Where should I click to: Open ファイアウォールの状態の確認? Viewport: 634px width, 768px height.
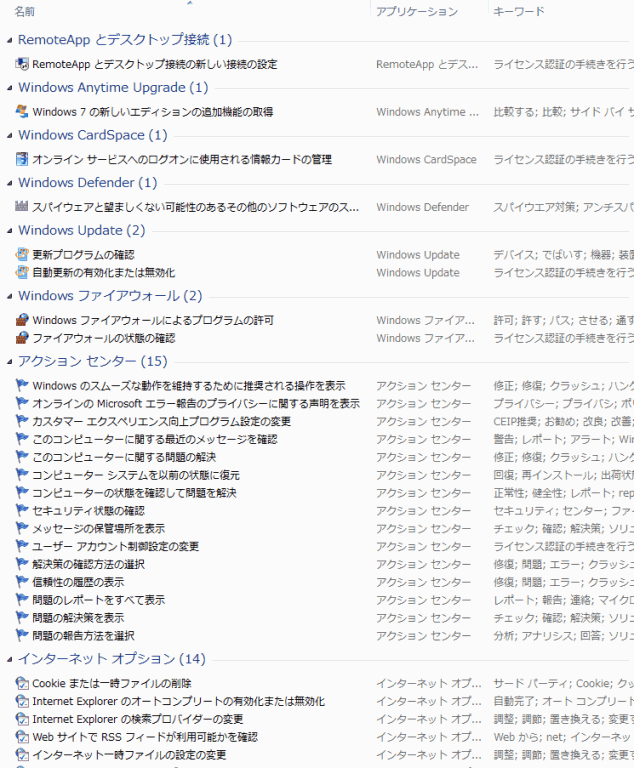104,338
